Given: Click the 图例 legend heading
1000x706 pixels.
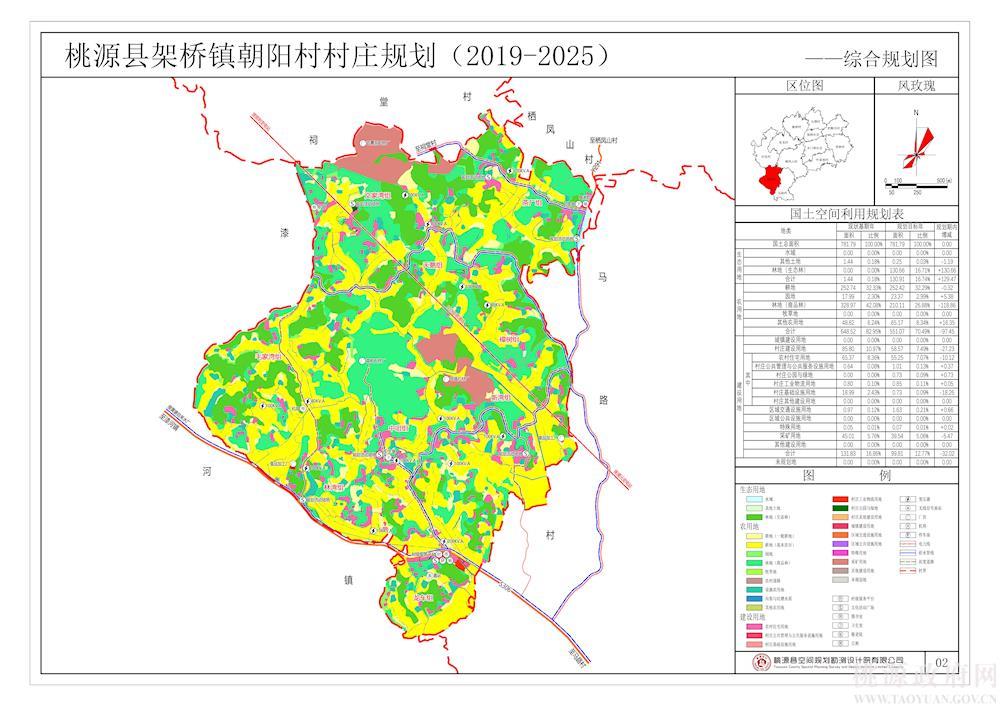Looking at the screenshot, I should 846,475.
